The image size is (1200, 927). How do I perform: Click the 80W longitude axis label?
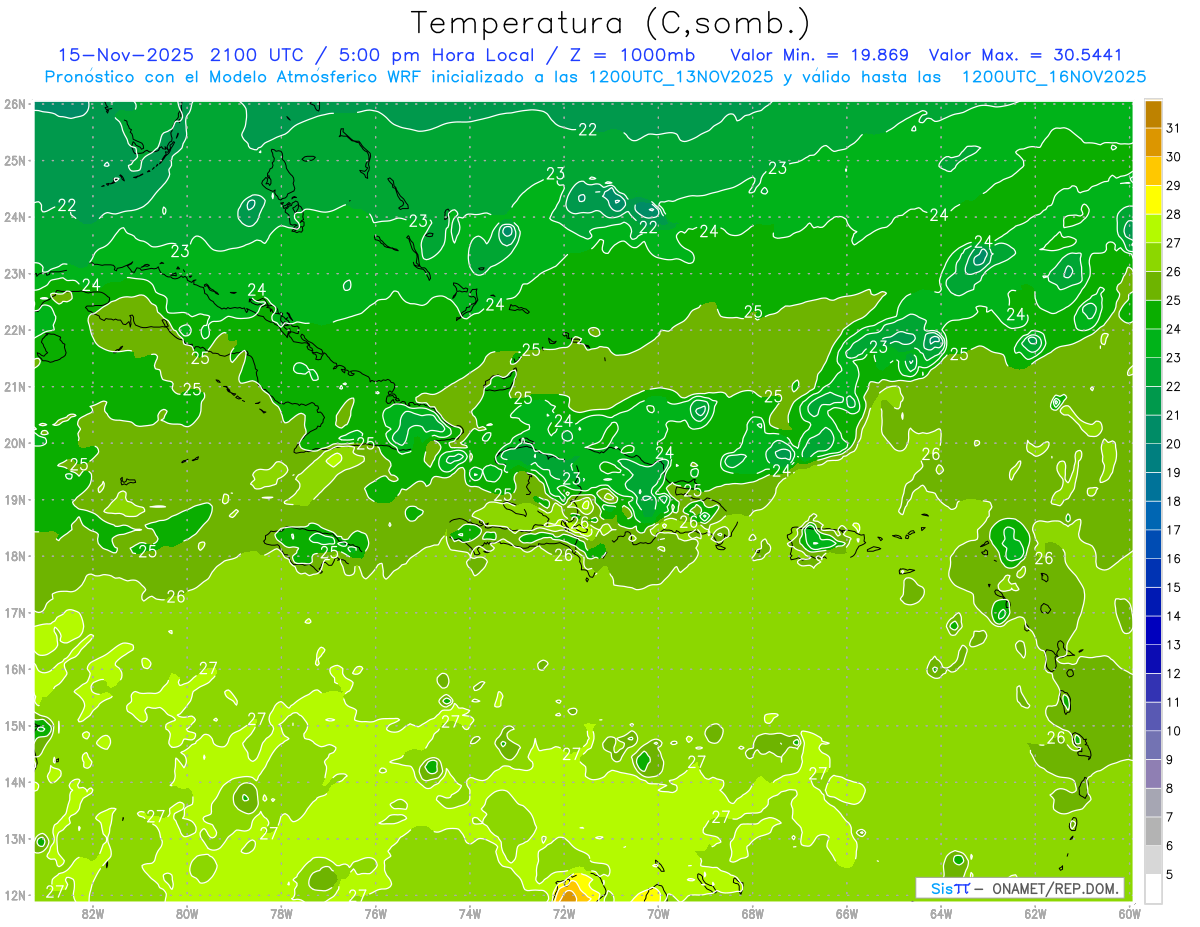[187, 913]
